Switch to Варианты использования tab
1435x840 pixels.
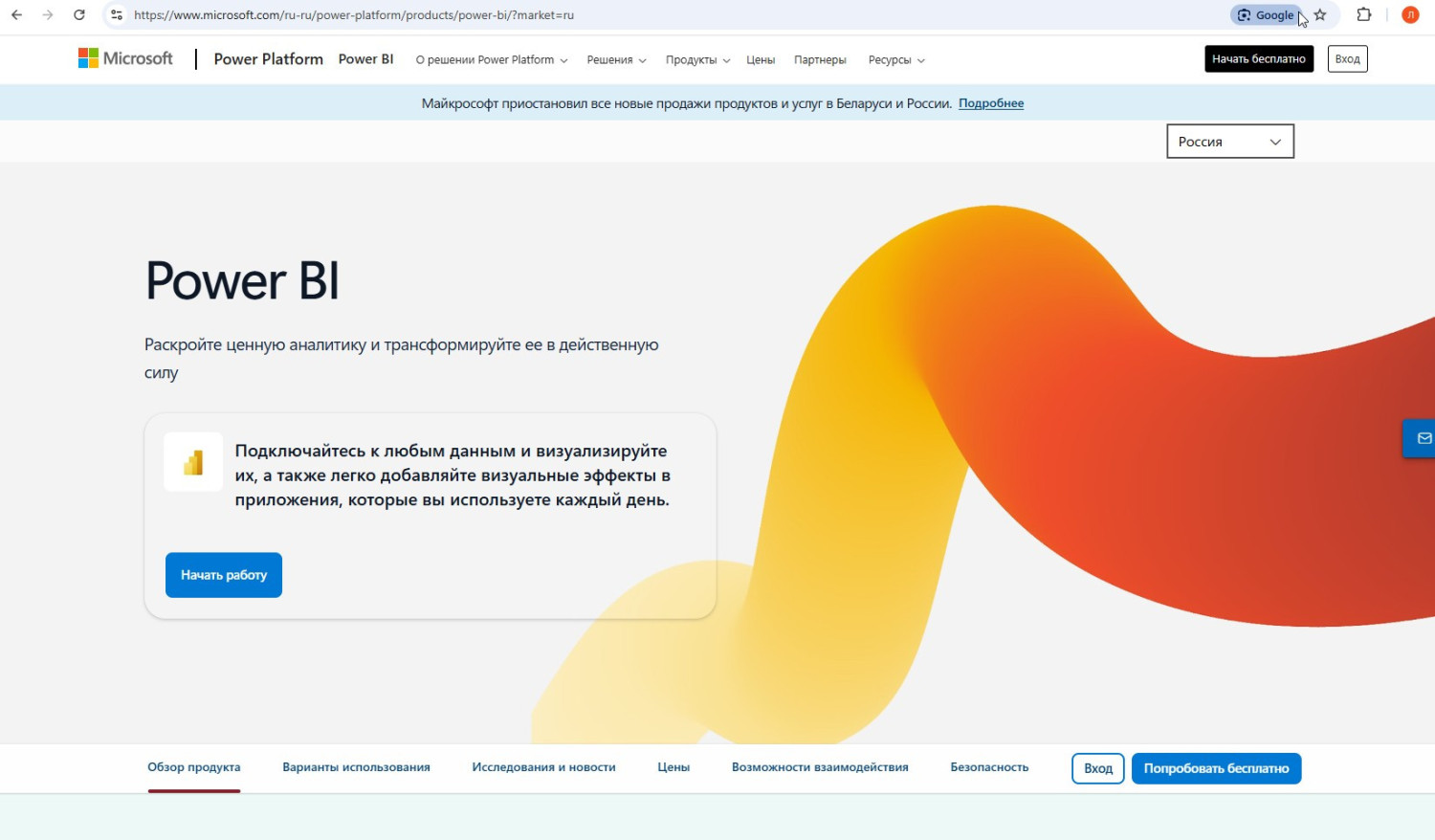click(x=356, y=767)
